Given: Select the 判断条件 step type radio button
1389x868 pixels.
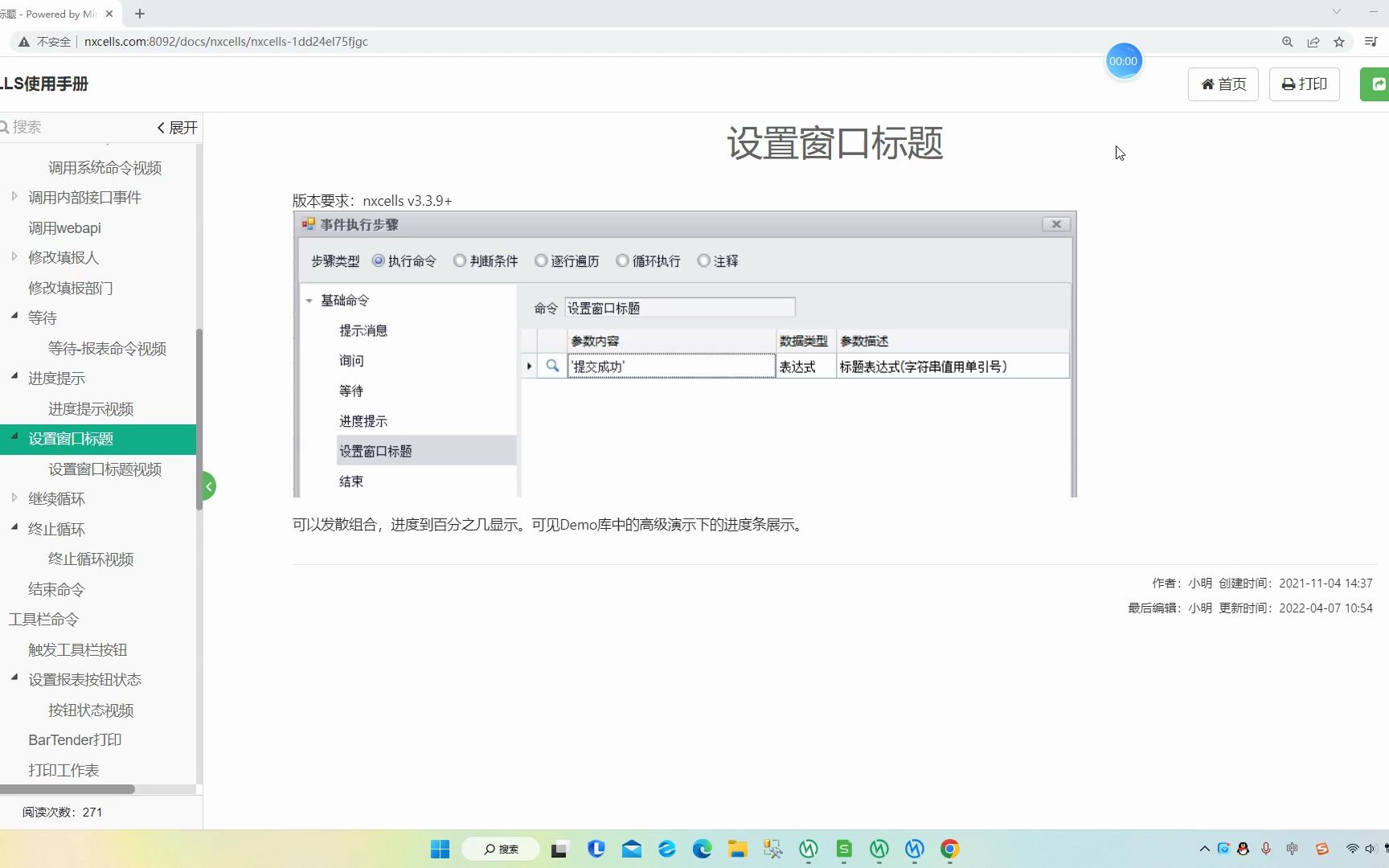Looking at the screenshot, I should 460,260.
